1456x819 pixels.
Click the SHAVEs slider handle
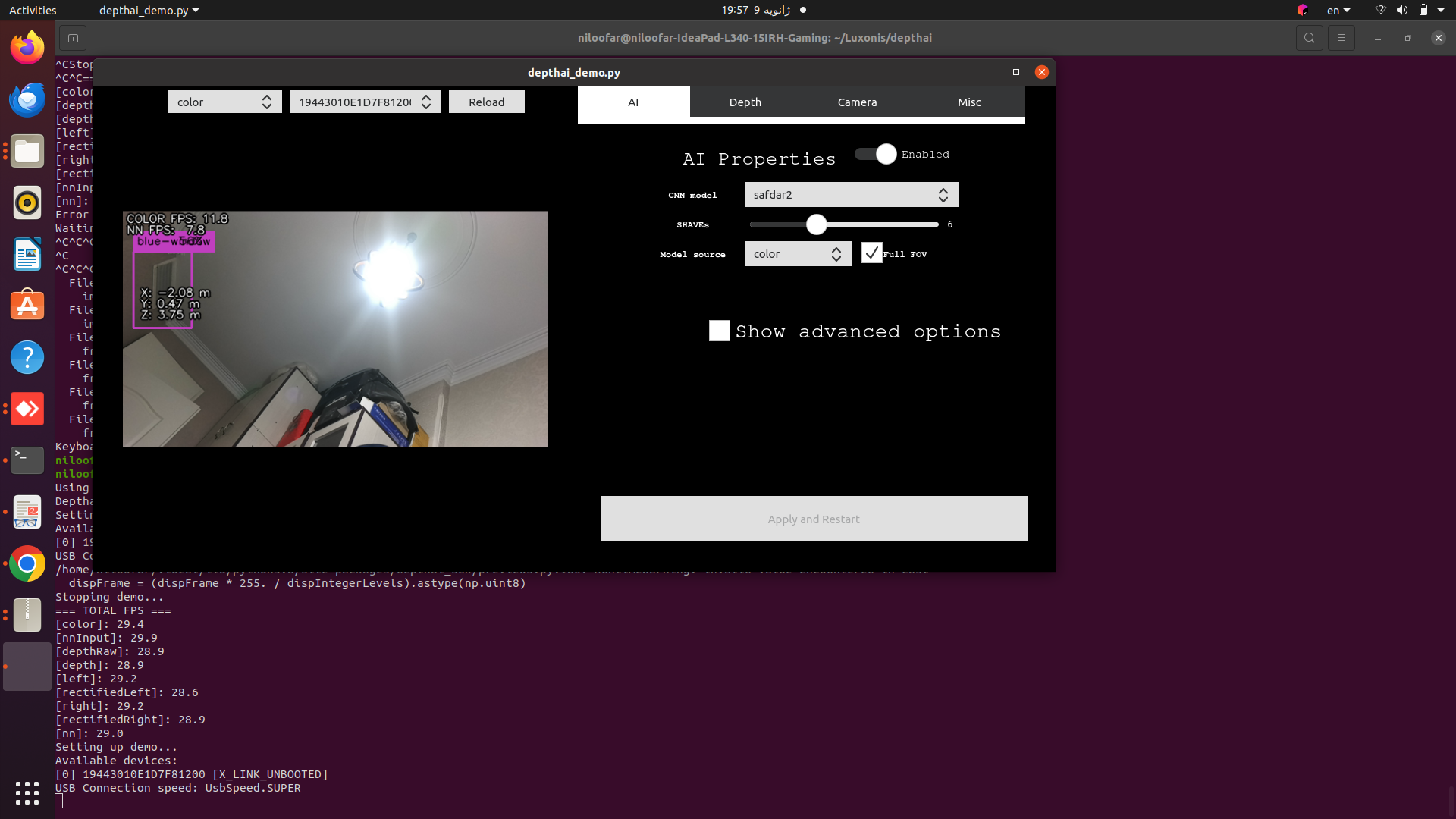click(x=816, y=224)
